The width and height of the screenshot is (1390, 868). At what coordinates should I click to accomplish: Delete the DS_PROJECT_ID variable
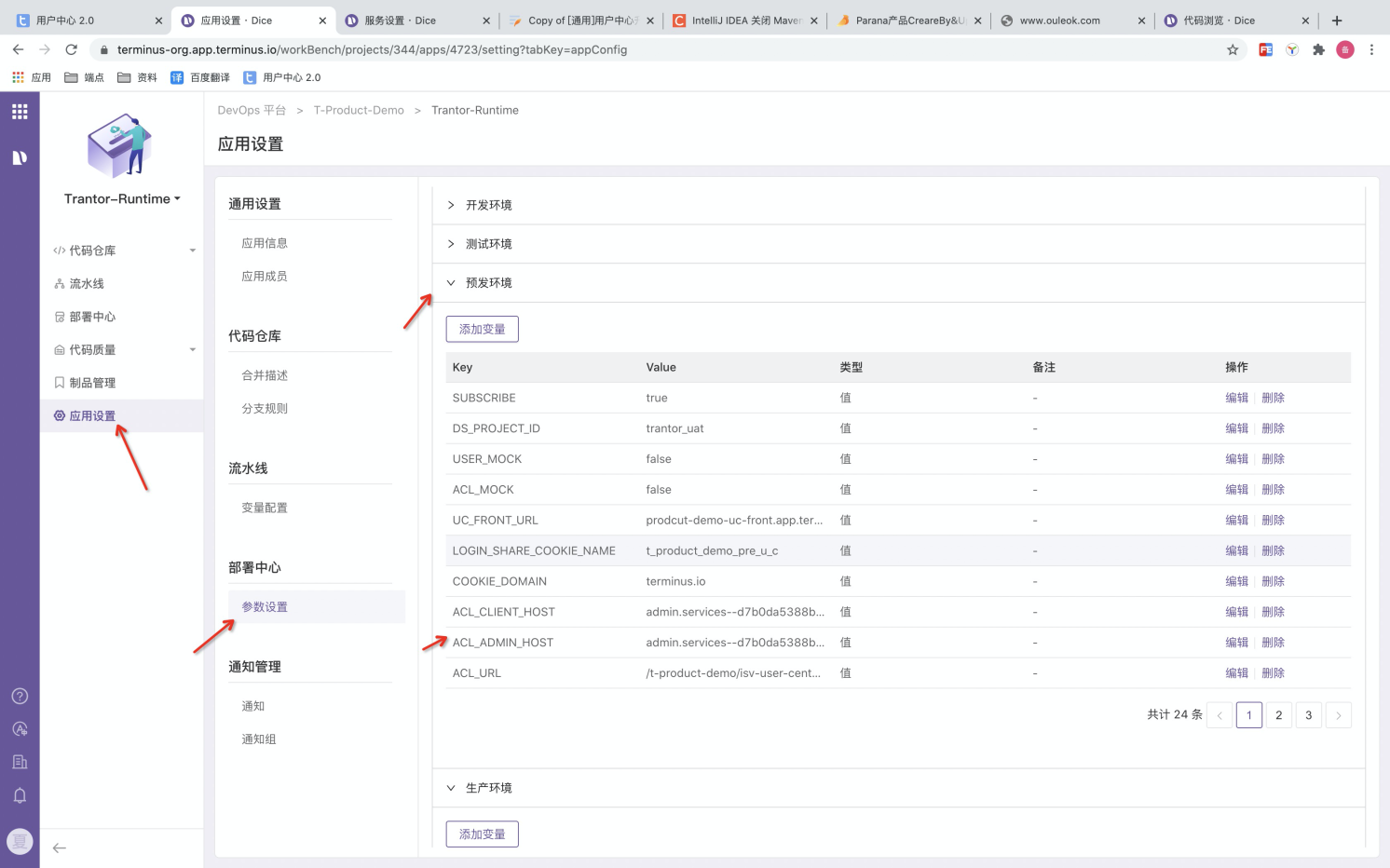(x=1273, y=428)
